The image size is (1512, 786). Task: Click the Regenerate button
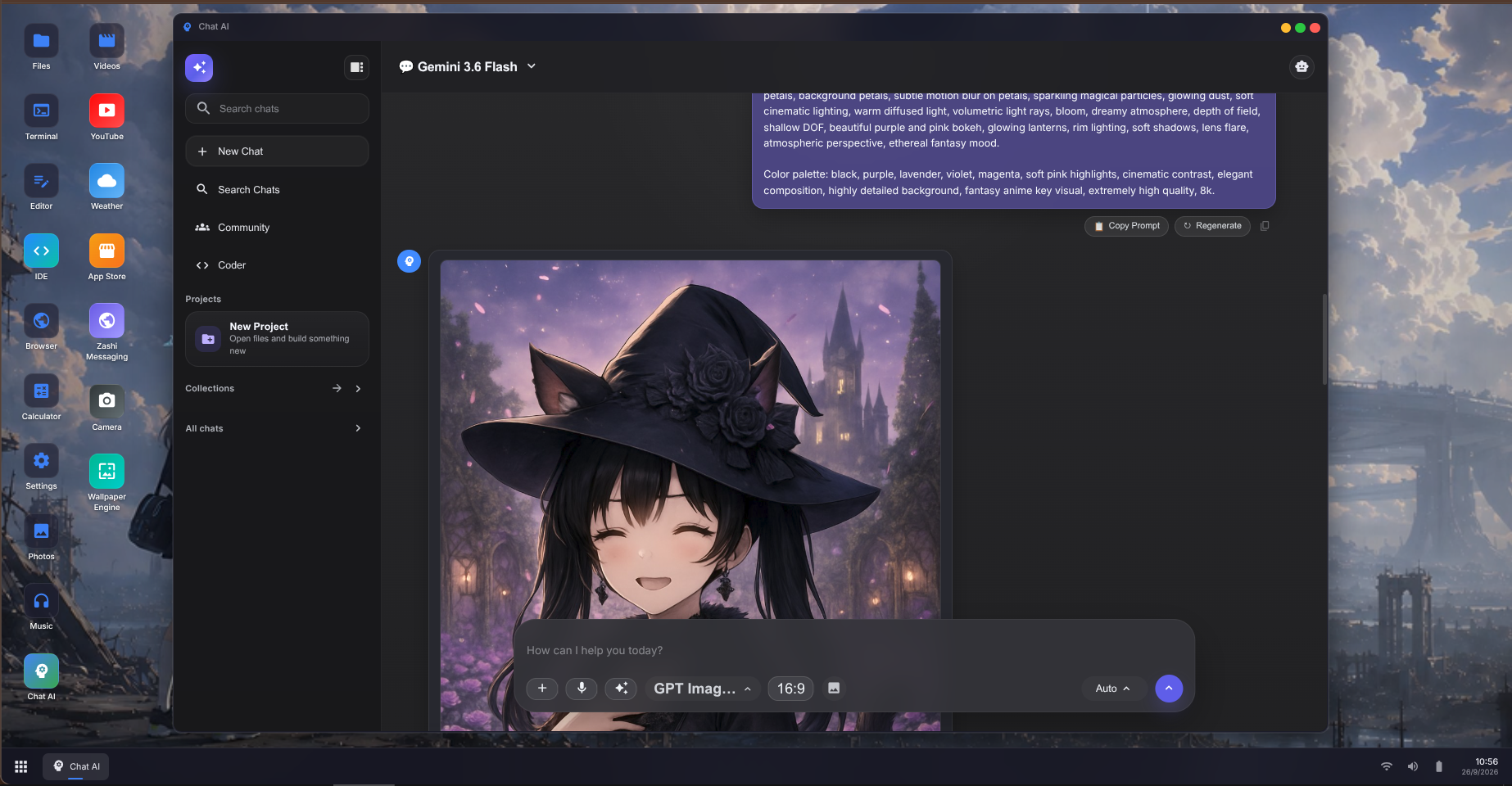tap(1212, 226)
